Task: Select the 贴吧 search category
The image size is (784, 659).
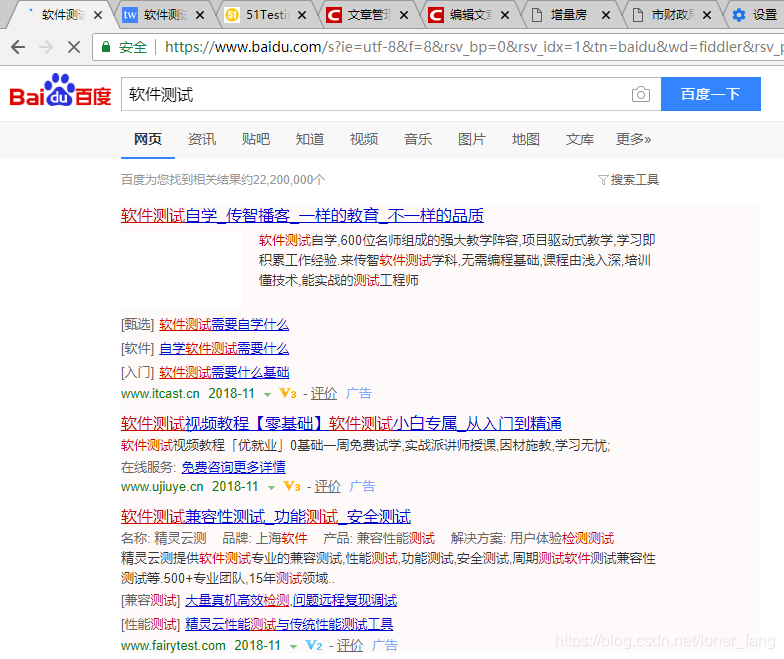Action: coord(256,139)
